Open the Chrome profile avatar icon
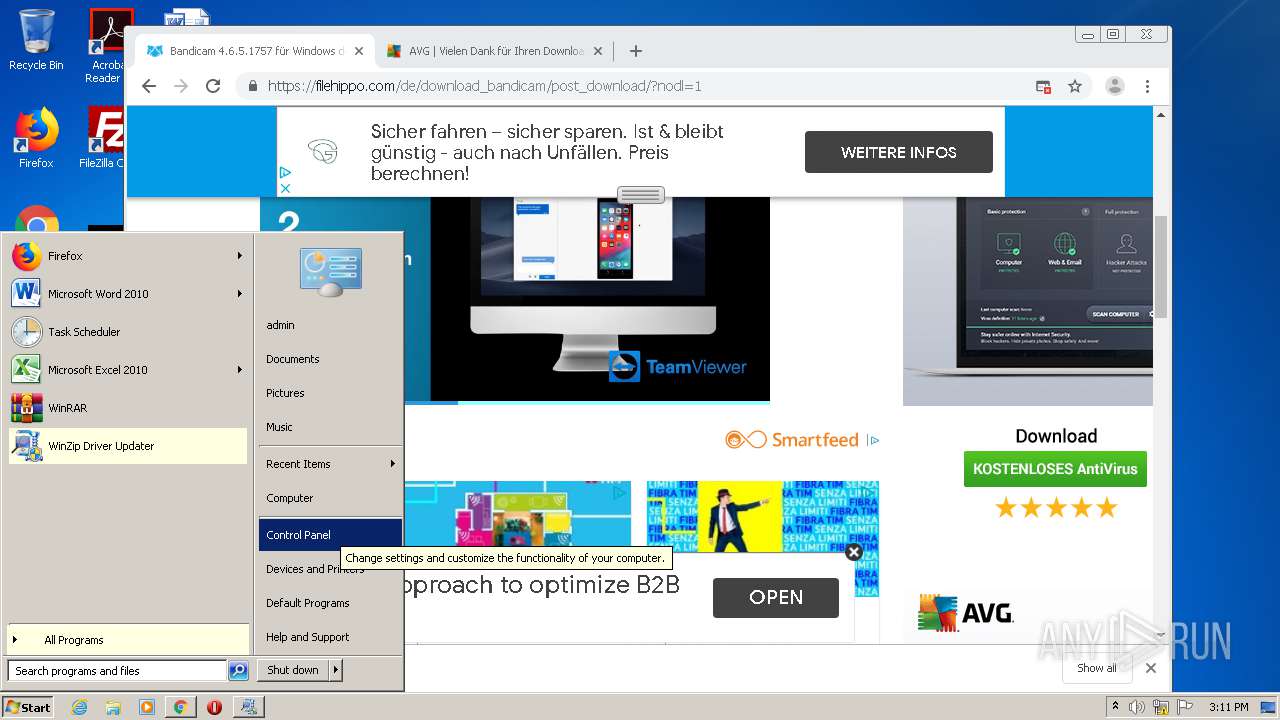The height and width of the screenshot is (720, 1280). tap(1114, 86)
